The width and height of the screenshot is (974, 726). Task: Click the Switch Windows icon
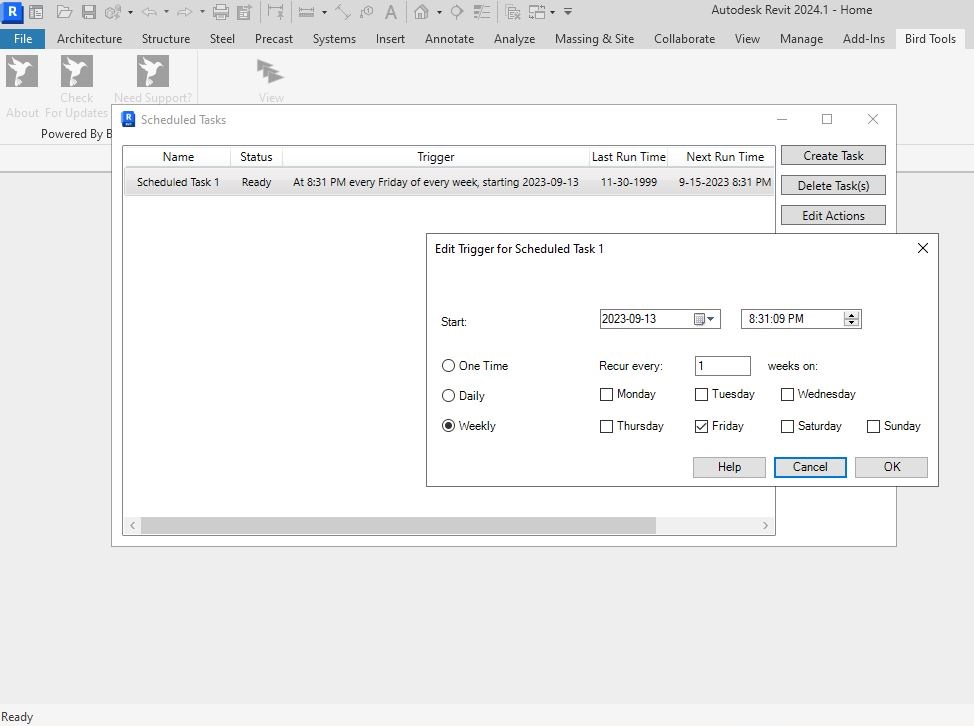click(537, 12)
